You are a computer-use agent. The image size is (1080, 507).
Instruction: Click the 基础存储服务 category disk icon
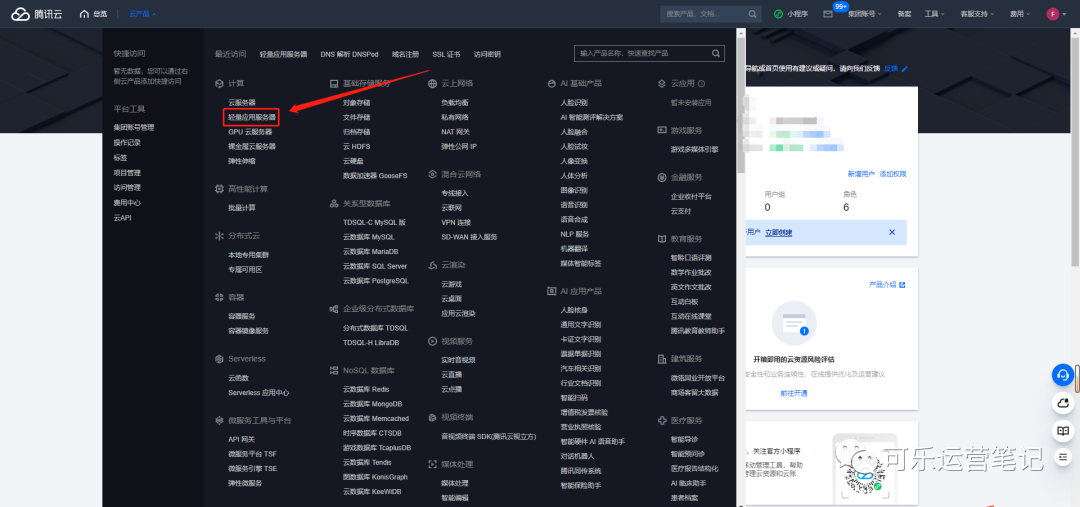(x=334, y=83)
